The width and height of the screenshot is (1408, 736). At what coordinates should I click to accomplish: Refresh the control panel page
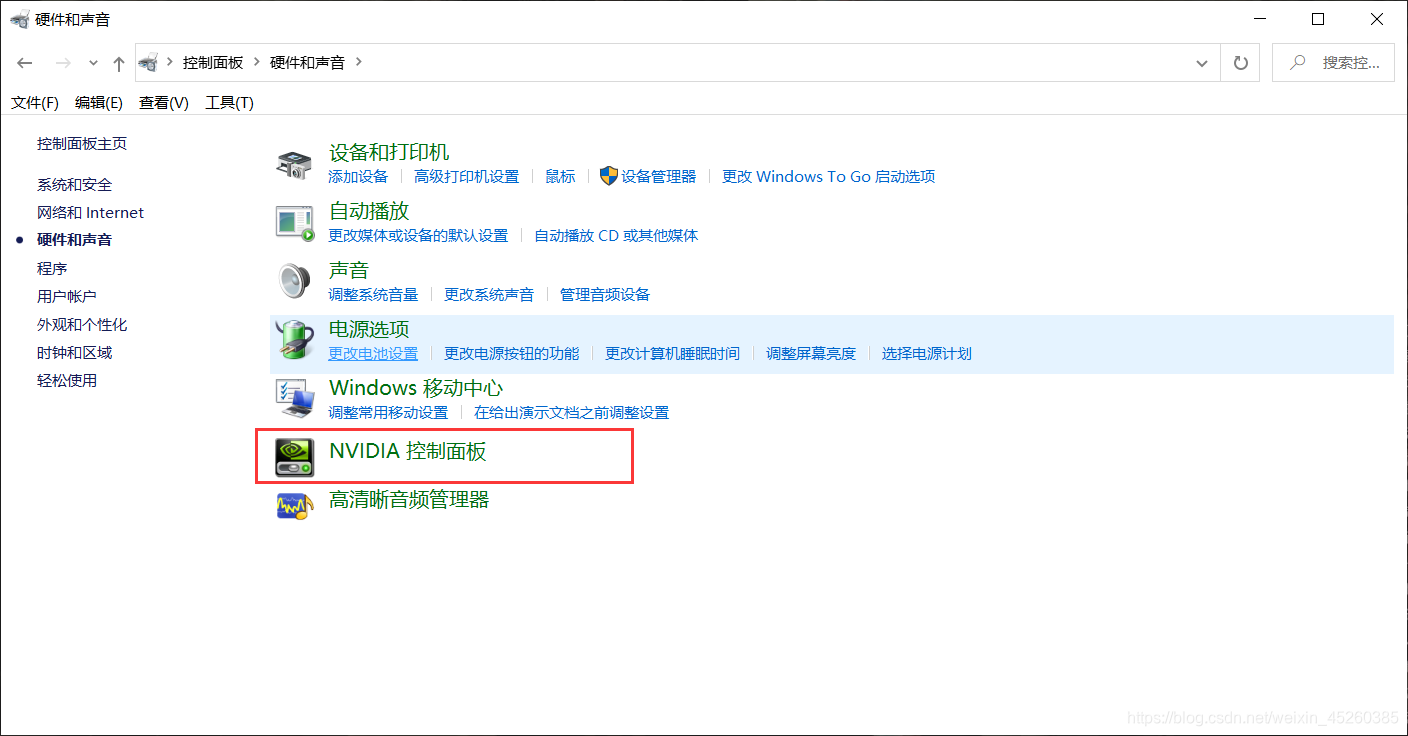(1241, 63)
